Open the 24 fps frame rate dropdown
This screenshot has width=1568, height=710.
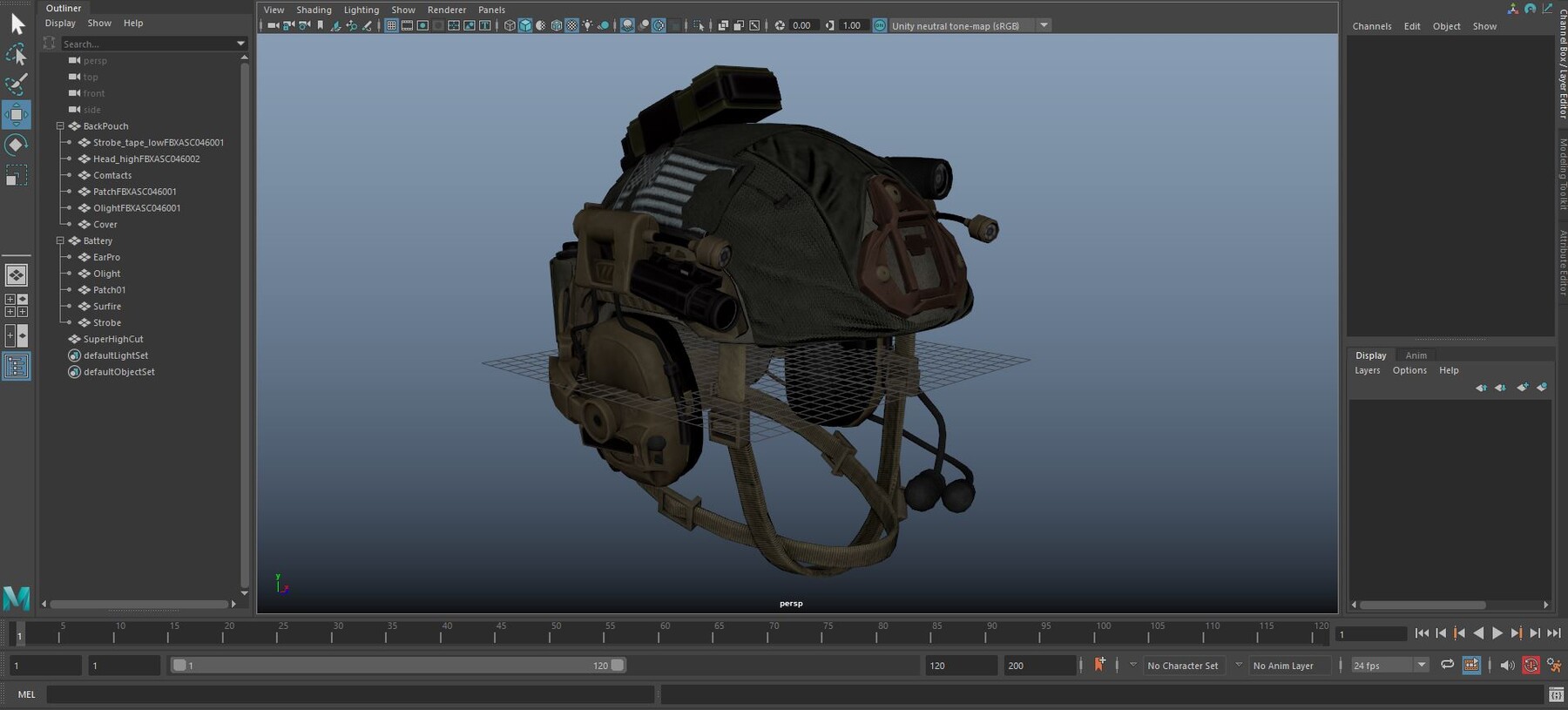[1422, 665]
